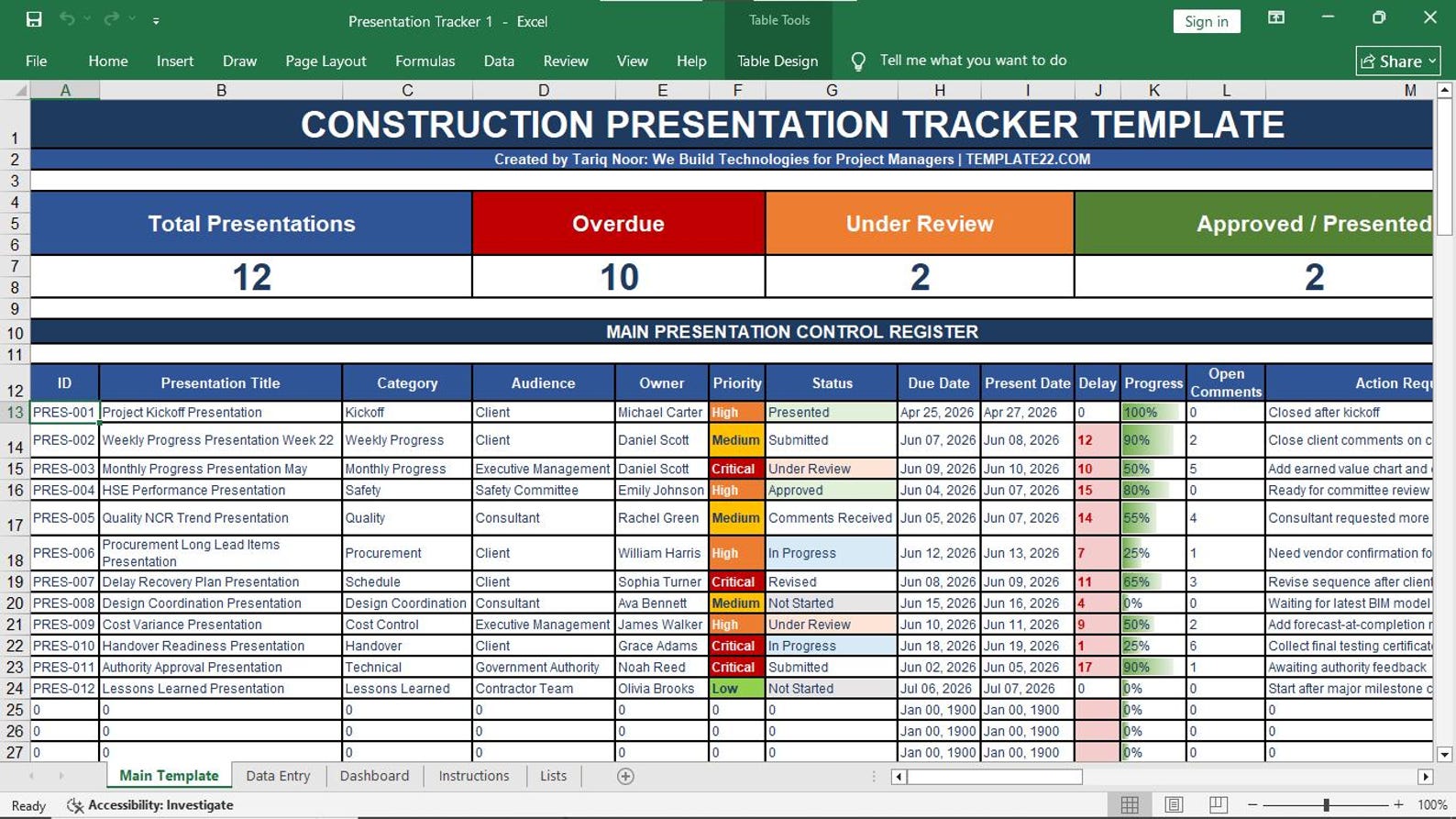1456x819 pixels.
Task: Switch to the Formulas tab
Action: [x=425, y=61]
